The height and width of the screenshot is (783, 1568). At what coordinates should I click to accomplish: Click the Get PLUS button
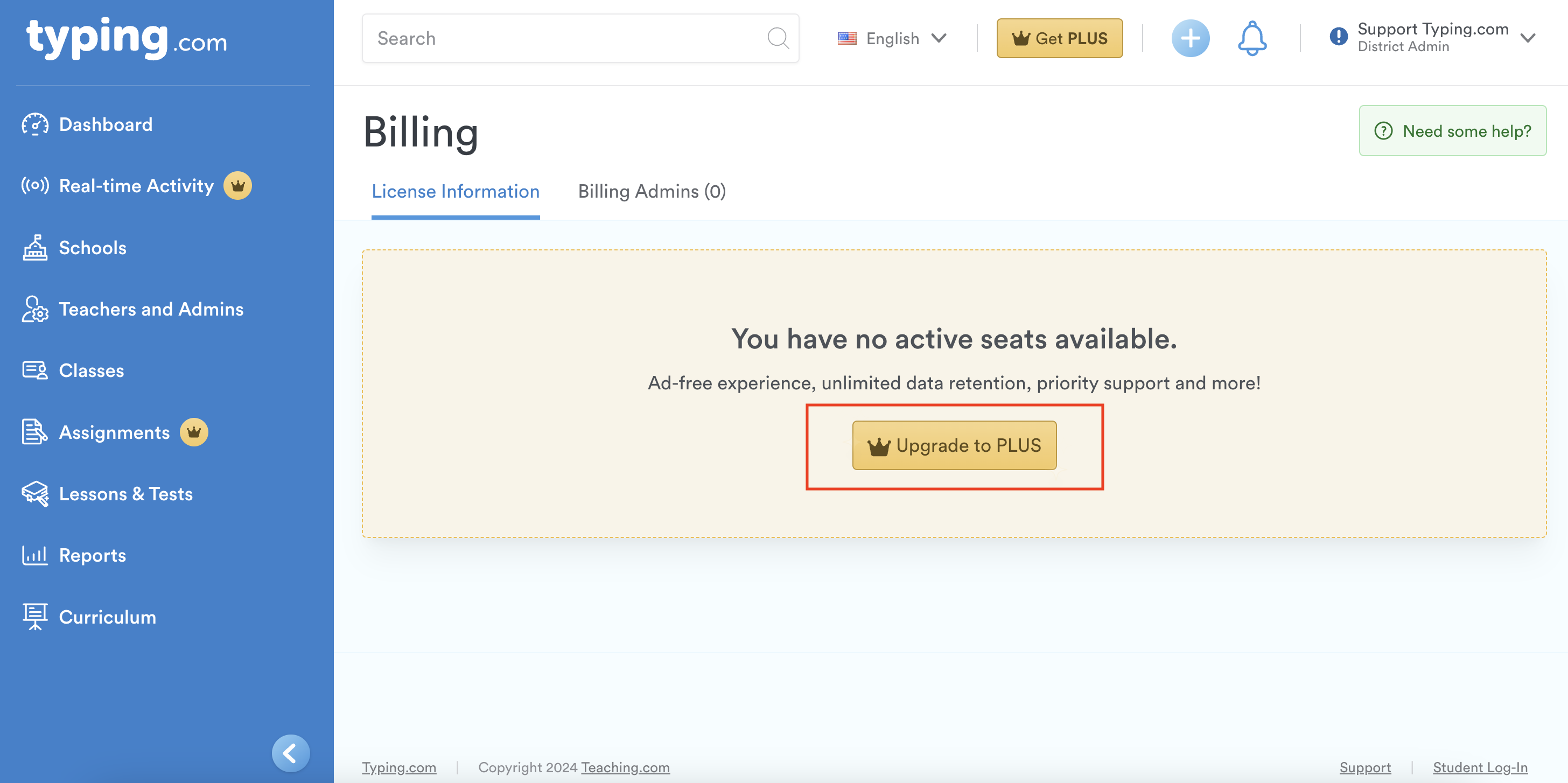point(1059,38)
